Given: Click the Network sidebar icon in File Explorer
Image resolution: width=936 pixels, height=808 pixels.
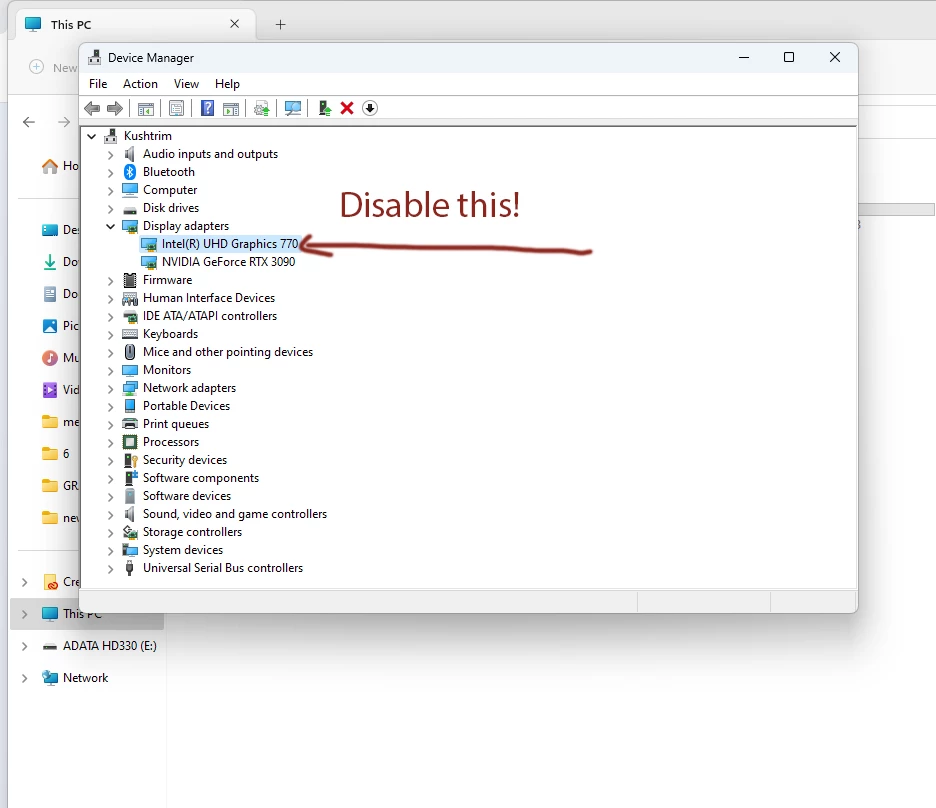Looking at the screenshot, I should click(50, 678).
